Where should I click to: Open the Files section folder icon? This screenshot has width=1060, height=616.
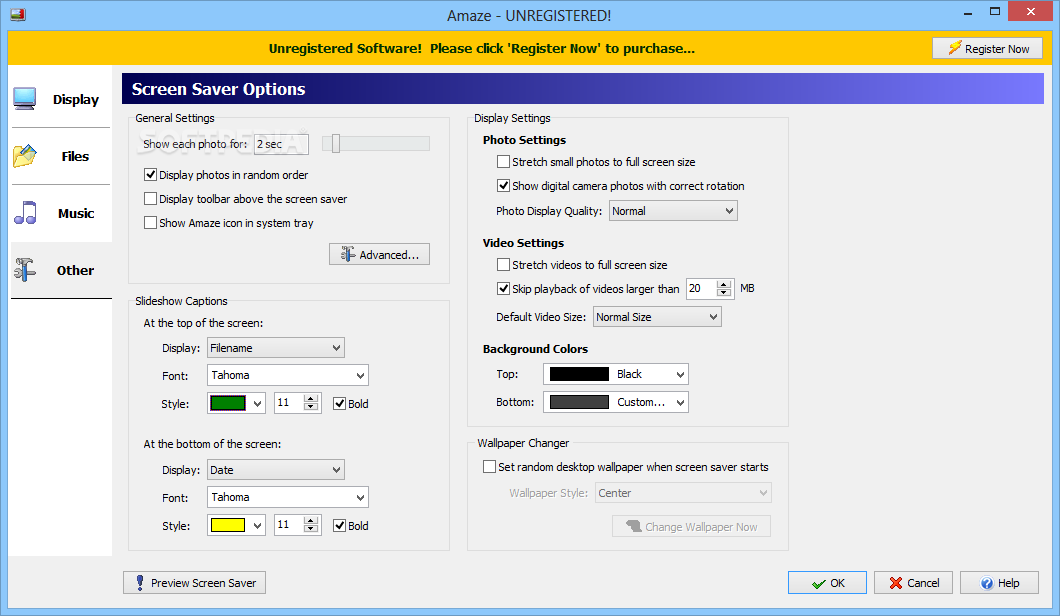click(x=25, y=156)
